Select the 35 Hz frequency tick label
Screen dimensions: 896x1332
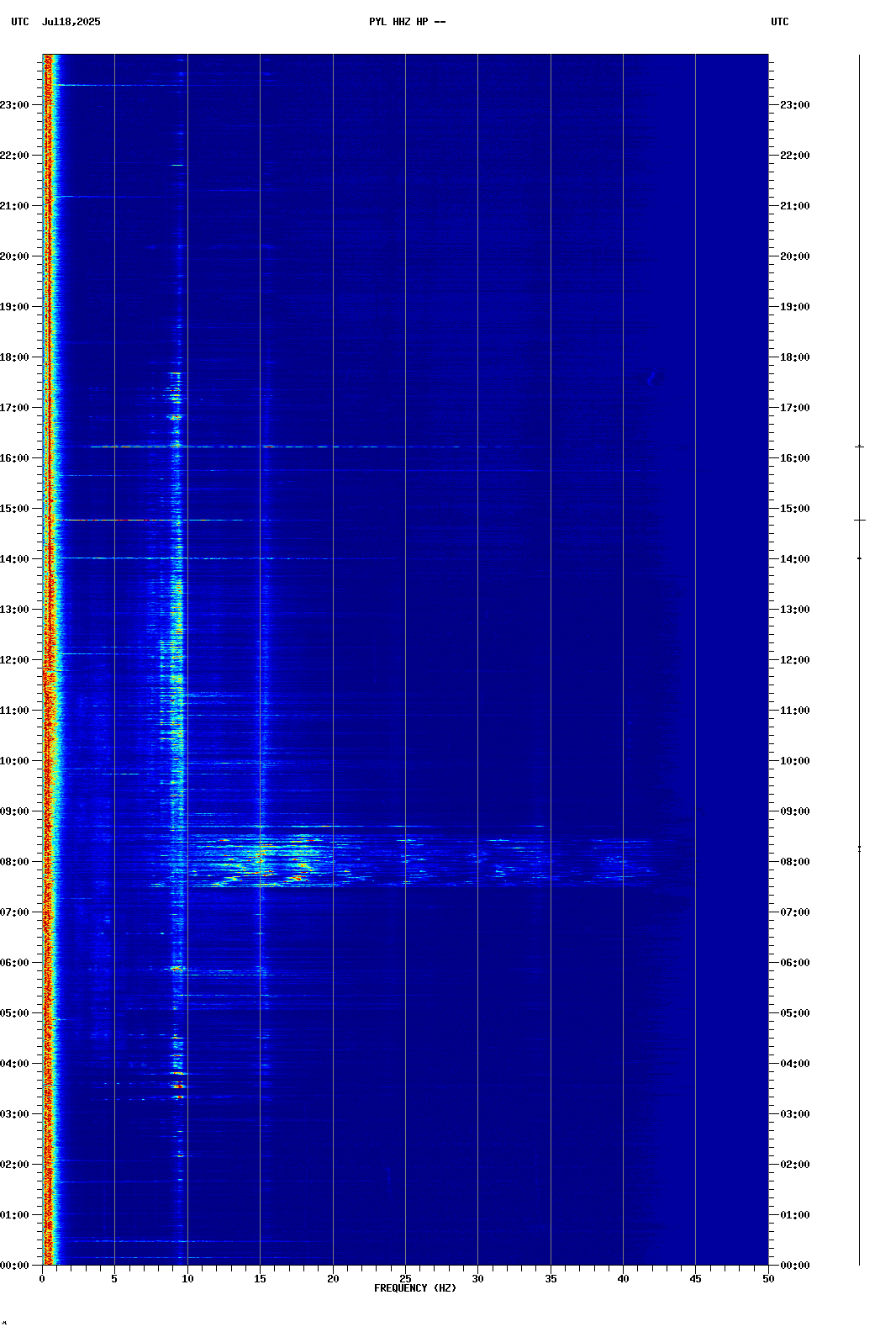551,1279
